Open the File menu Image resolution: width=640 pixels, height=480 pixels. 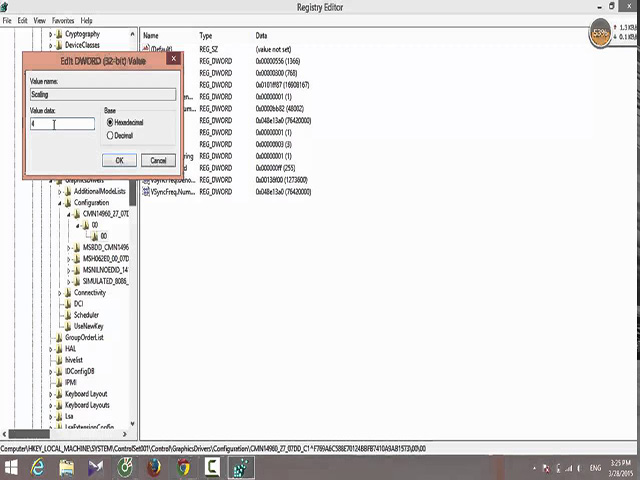7,20
